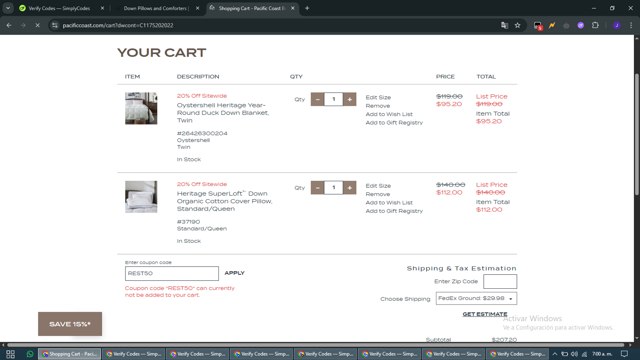
Task: Decrease quantity of Heritage SuperLoft pillow
Action: 317,188
